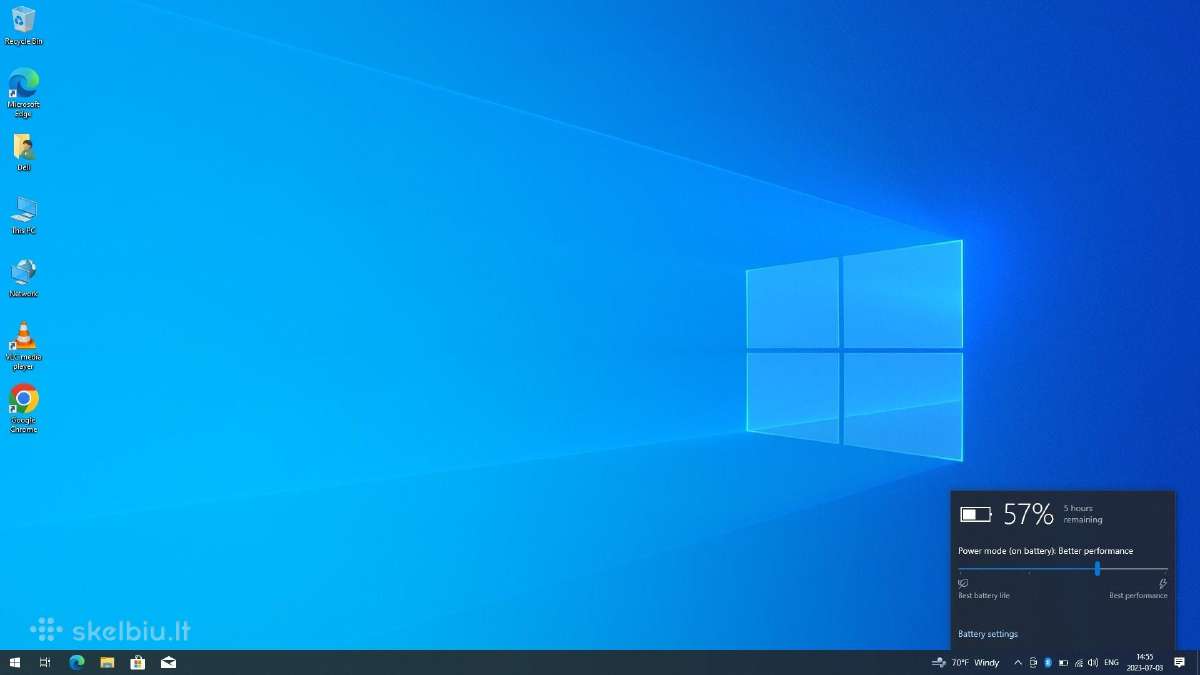Click the 57% battery percentage text
This screenshot has width=1200, height=675.
(x=1029, y=514)
